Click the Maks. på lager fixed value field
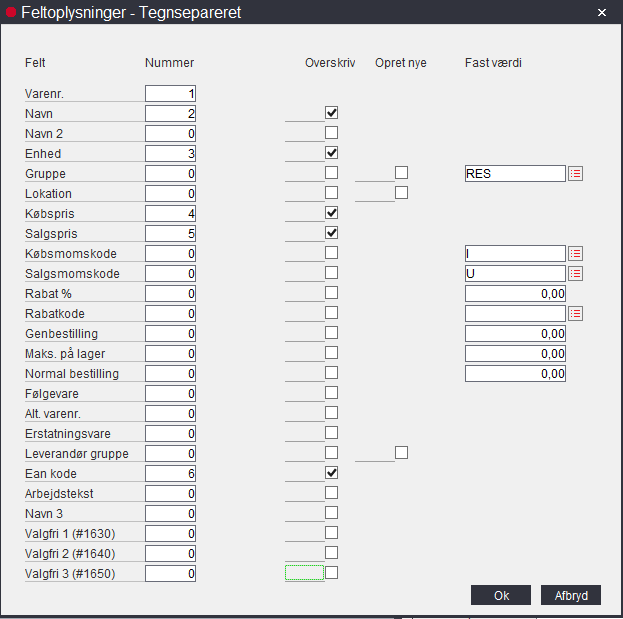The image size is (623, 619). point(515,353)
